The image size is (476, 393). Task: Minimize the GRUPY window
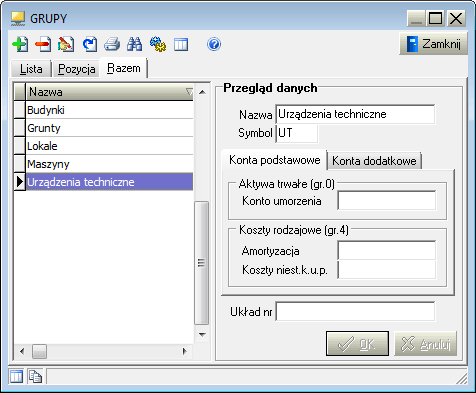(416, 18)
